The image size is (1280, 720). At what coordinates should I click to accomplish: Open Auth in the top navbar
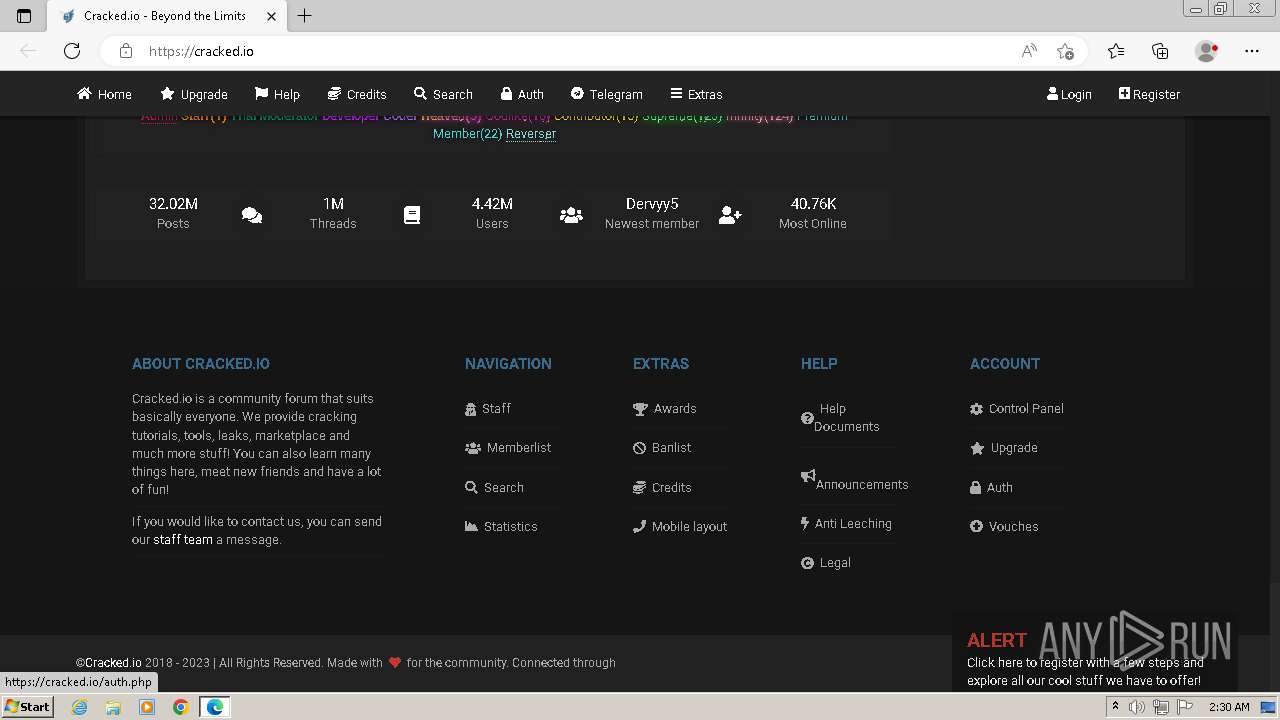coord(522,94)
